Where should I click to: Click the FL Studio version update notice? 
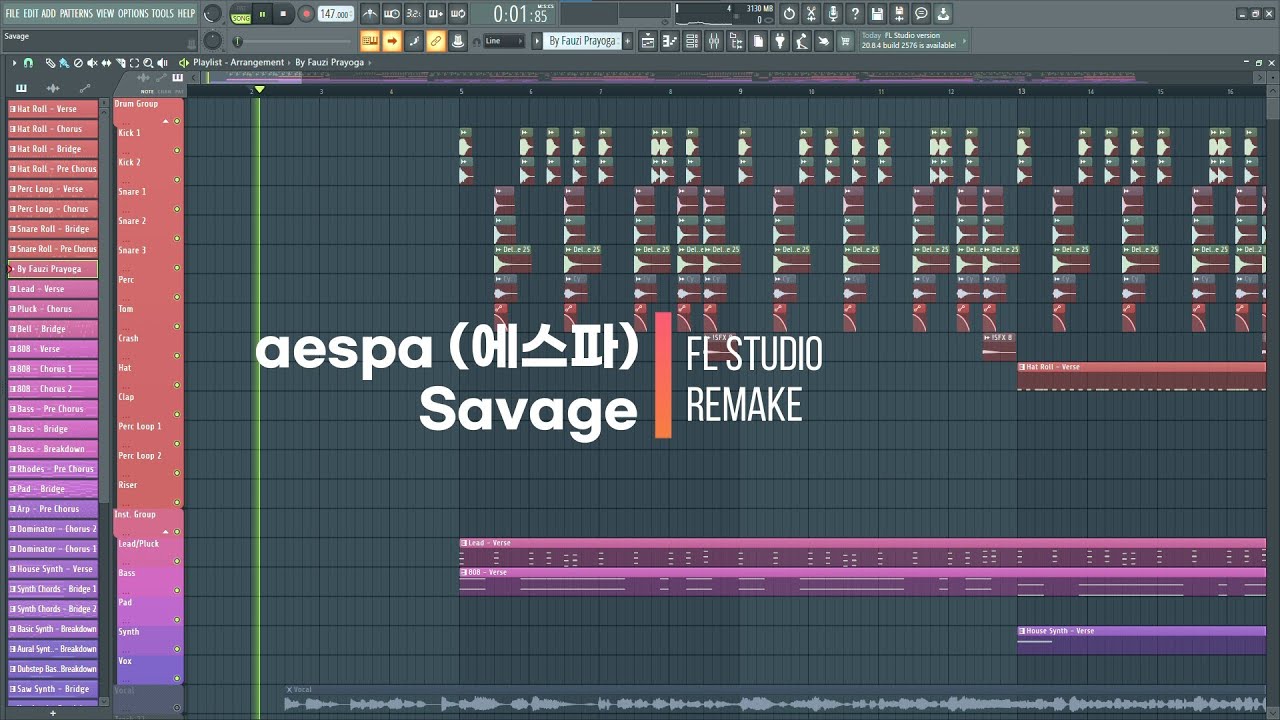coord(914,41)
